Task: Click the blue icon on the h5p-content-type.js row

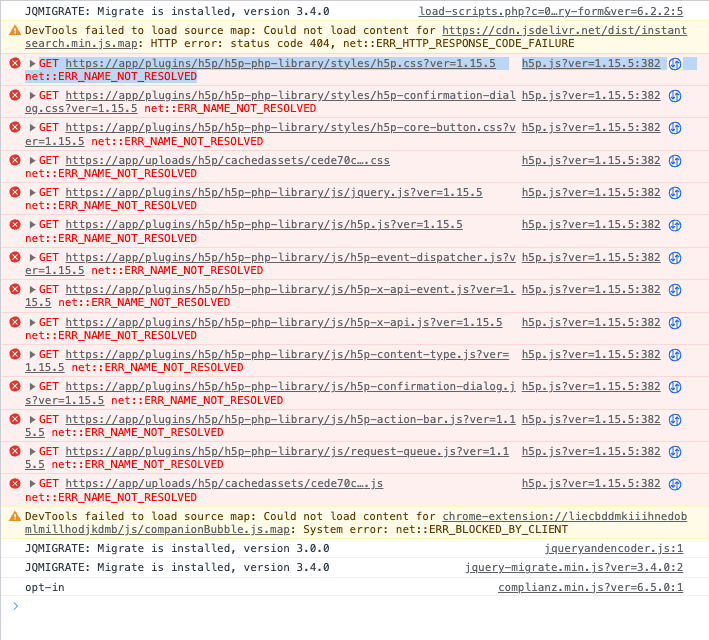Action: (675, 354)
